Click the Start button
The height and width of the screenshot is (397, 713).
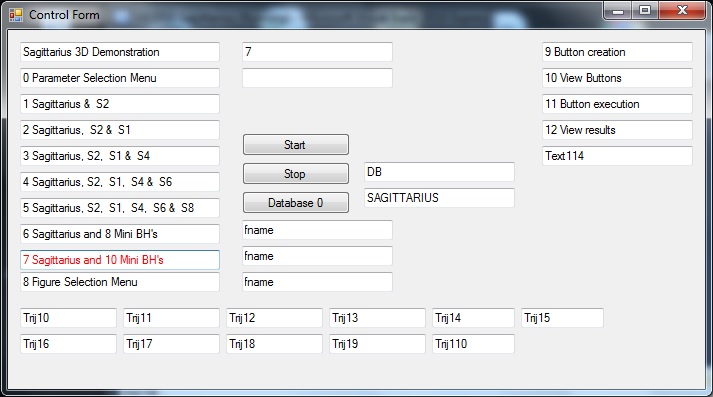[x=296, y=145]
